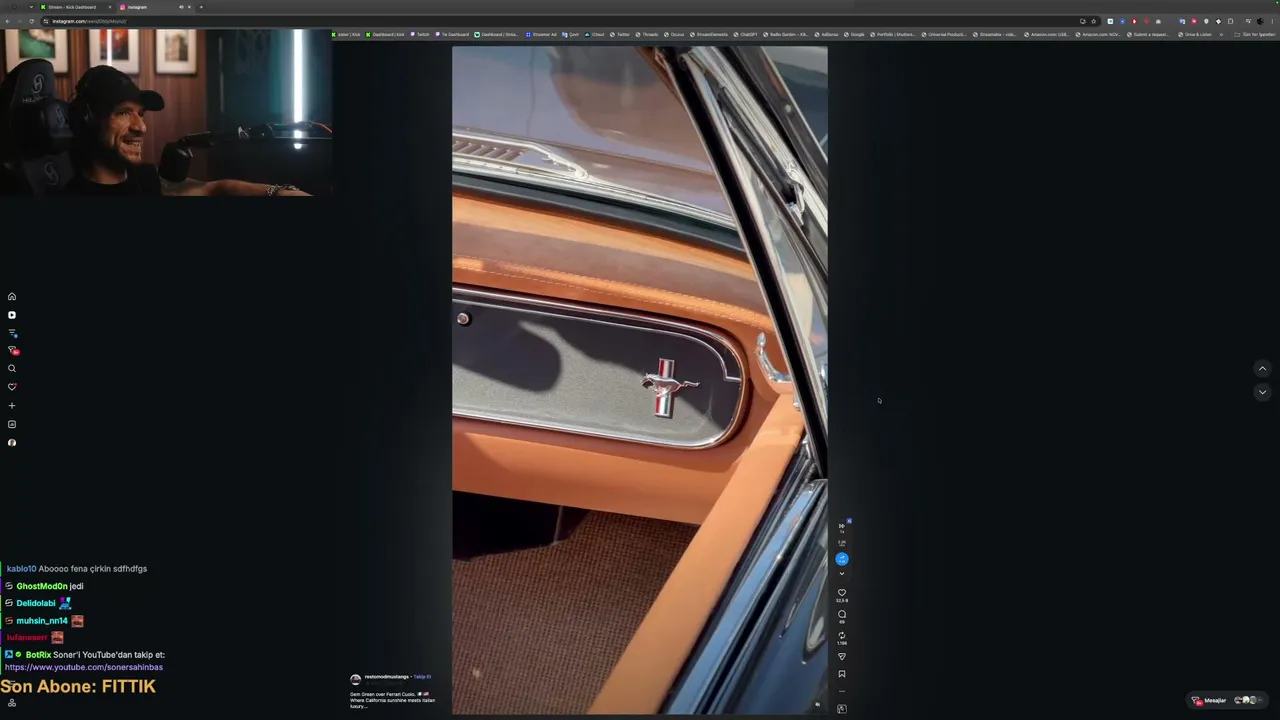Open Instagram home from the left sidebar

coord(12,296)
